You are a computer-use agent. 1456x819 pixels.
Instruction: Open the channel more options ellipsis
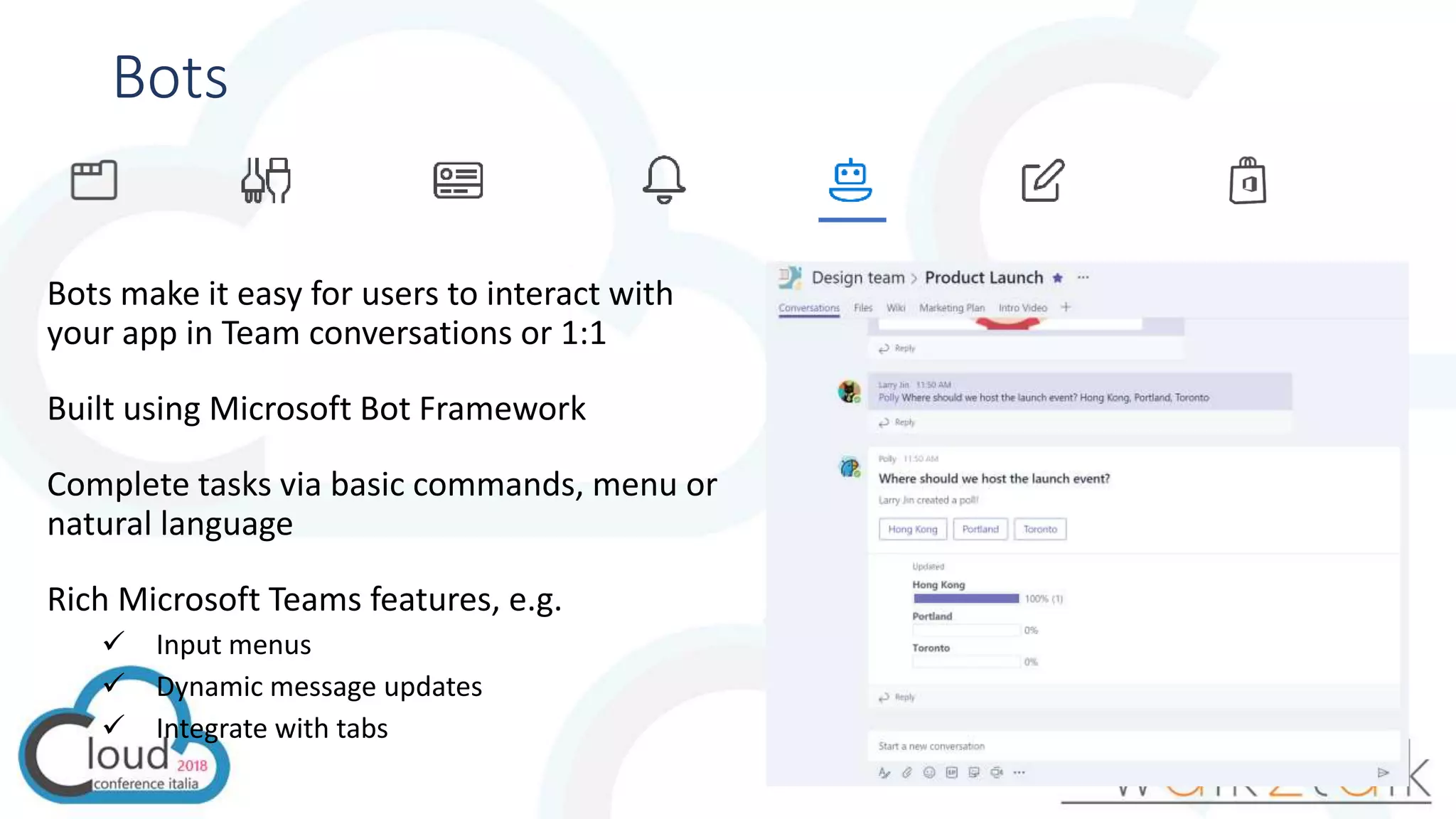(x=1083, y=277)
